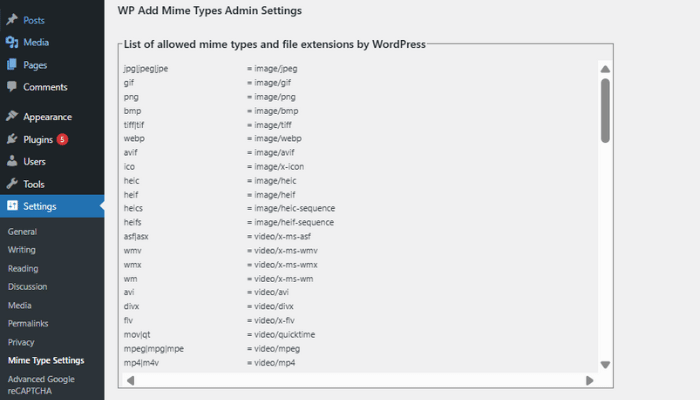
Task: Select Mime Type Settings submenu
Action: pos(46,360)
